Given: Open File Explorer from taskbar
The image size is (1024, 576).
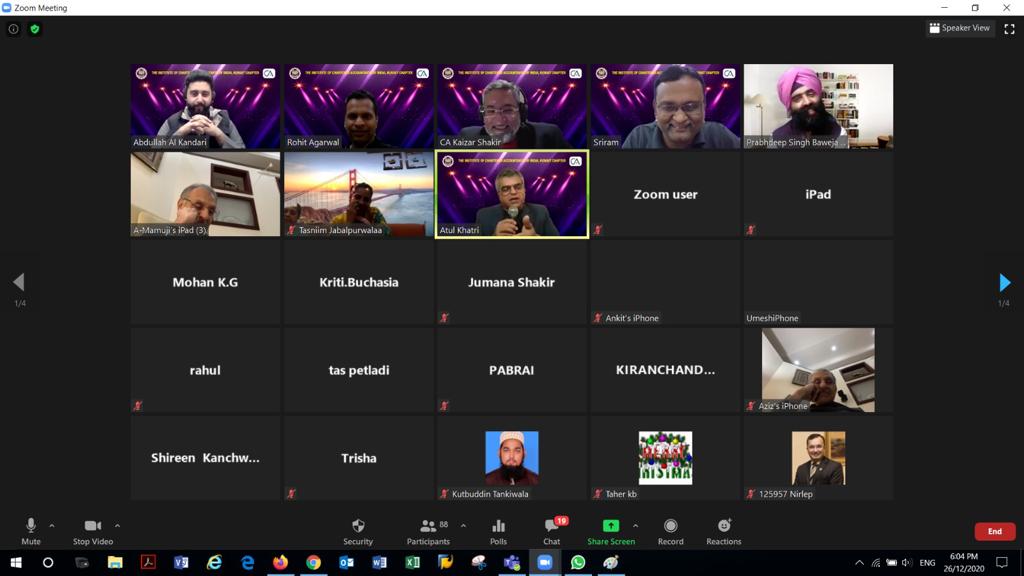Looking at the screenshot, I should [115, 562].
